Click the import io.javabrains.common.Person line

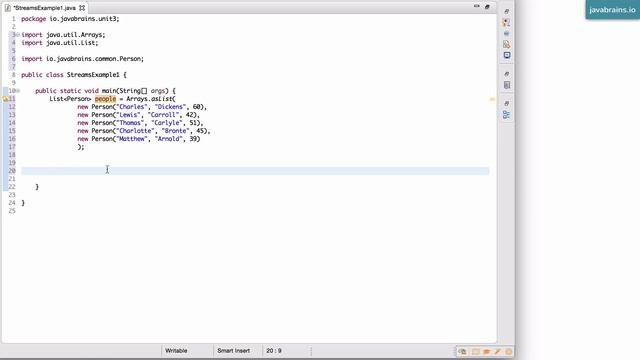pos(82,59)
